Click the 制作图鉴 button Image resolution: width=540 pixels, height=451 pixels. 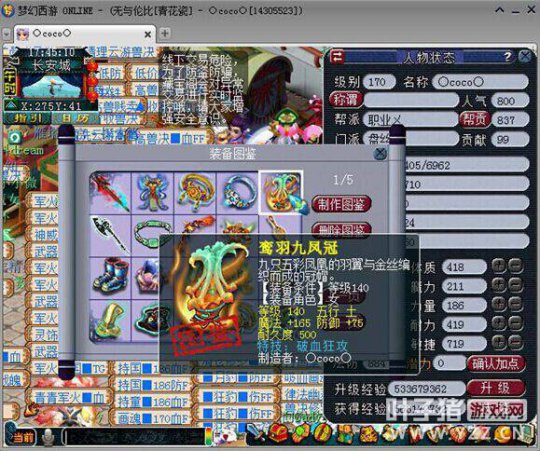[341, 204]
